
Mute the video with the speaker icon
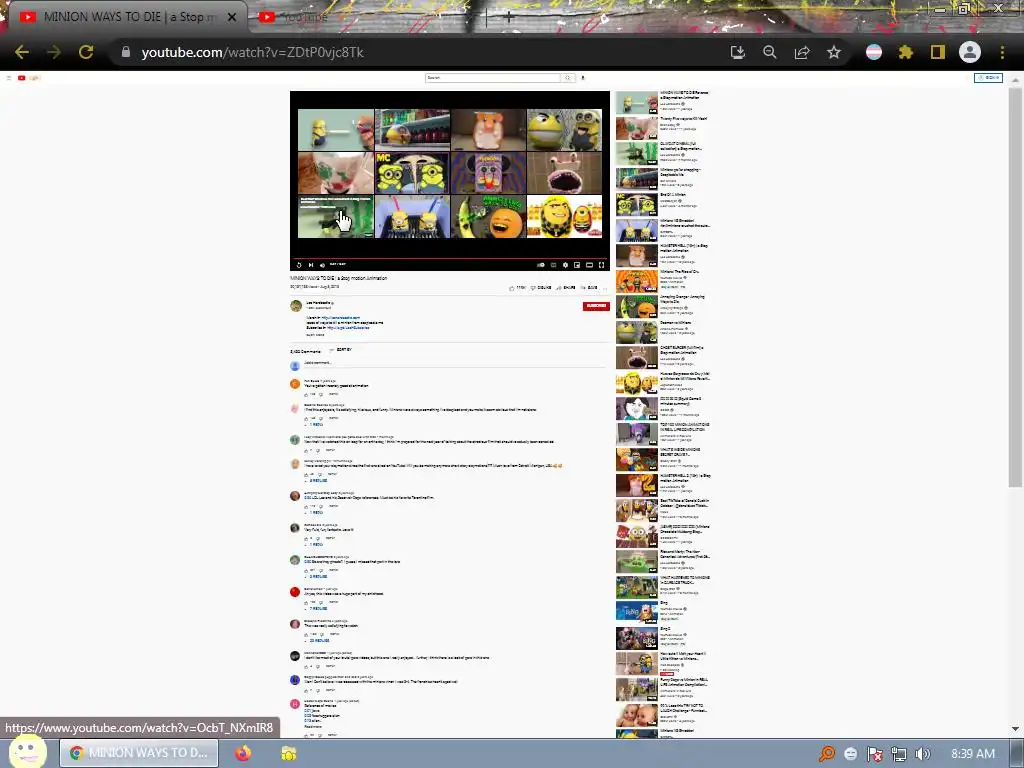(322, 264)
